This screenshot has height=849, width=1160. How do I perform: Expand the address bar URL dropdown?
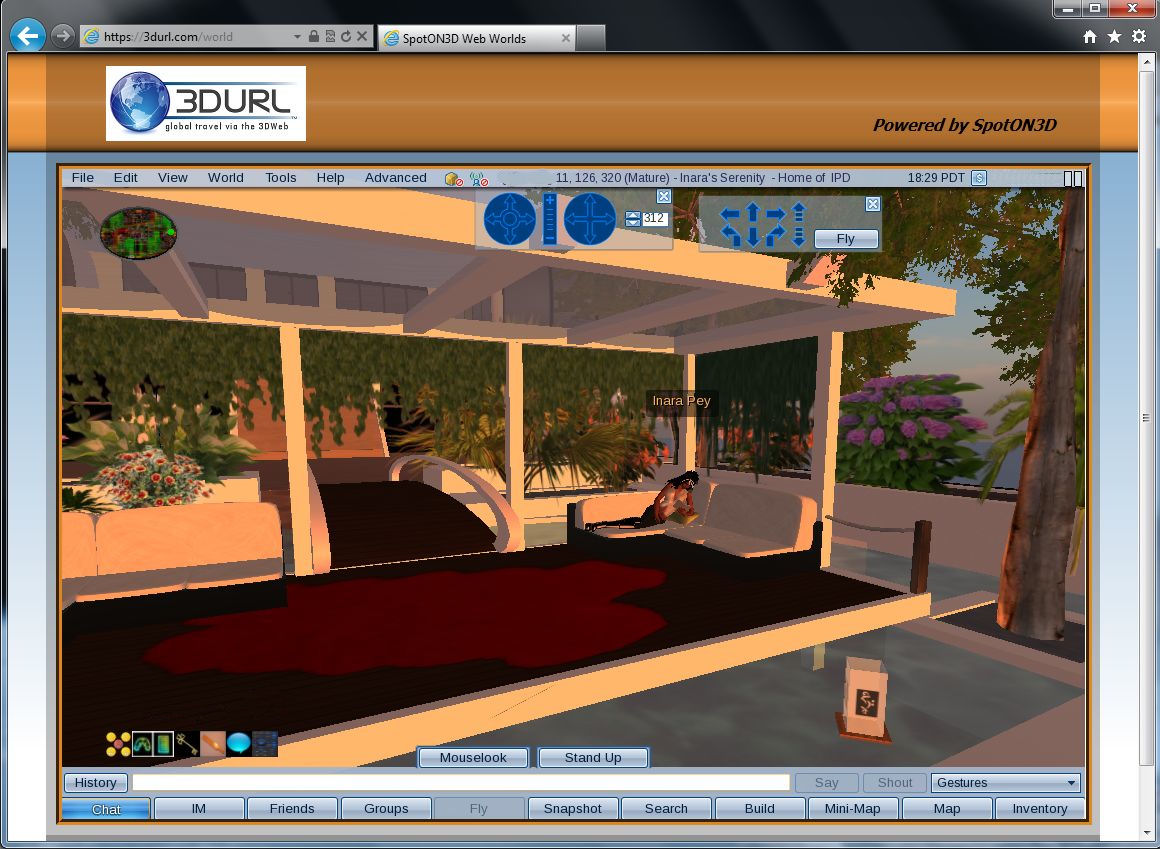[x=297, y=37]
